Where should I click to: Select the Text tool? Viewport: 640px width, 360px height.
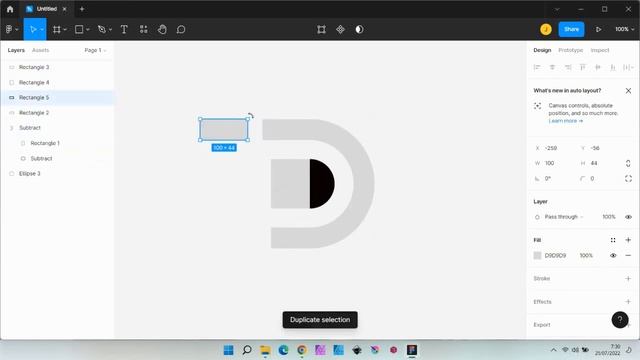click(x=124, y=29)
